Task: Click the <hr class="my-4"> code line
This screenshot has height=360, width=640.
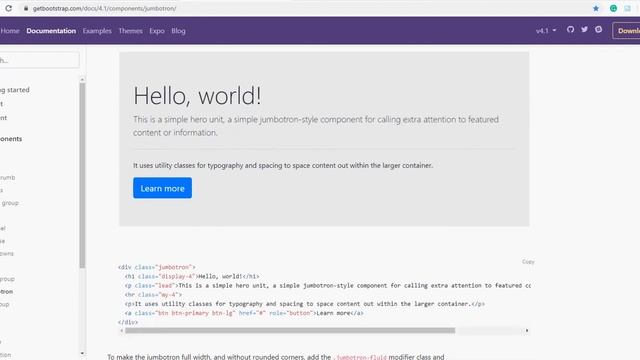Action: click(153, 295)
